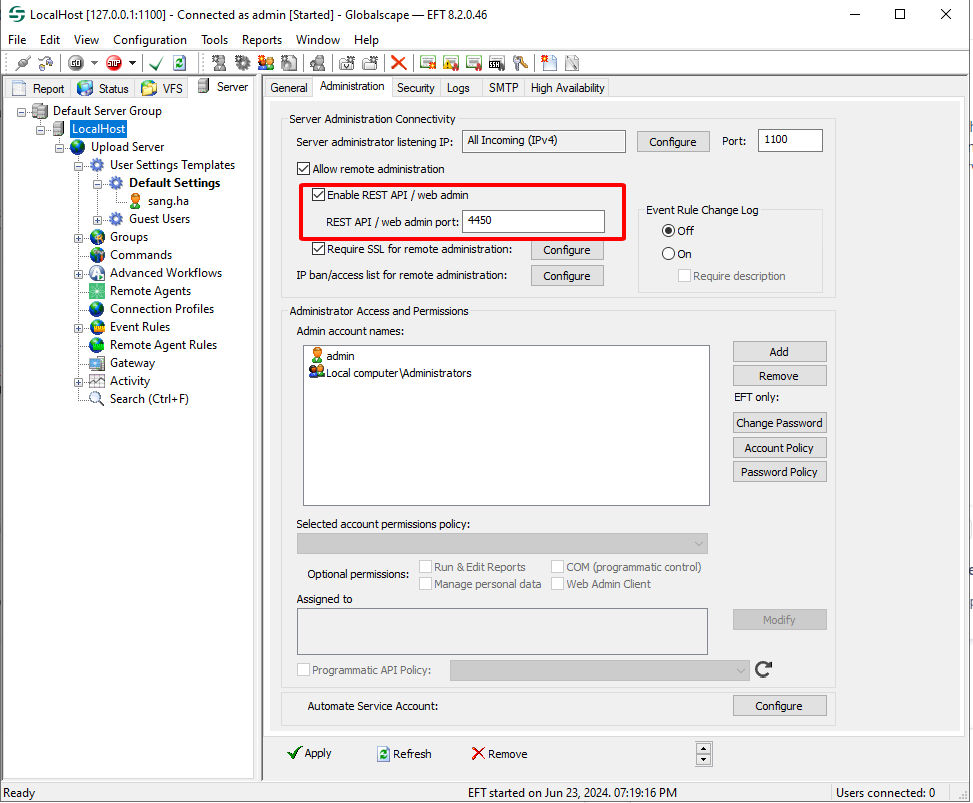Viewport: 973px width, 803px height.
Task: Click the second new folder toolbar icon
Action: click(x=370, y=63)
